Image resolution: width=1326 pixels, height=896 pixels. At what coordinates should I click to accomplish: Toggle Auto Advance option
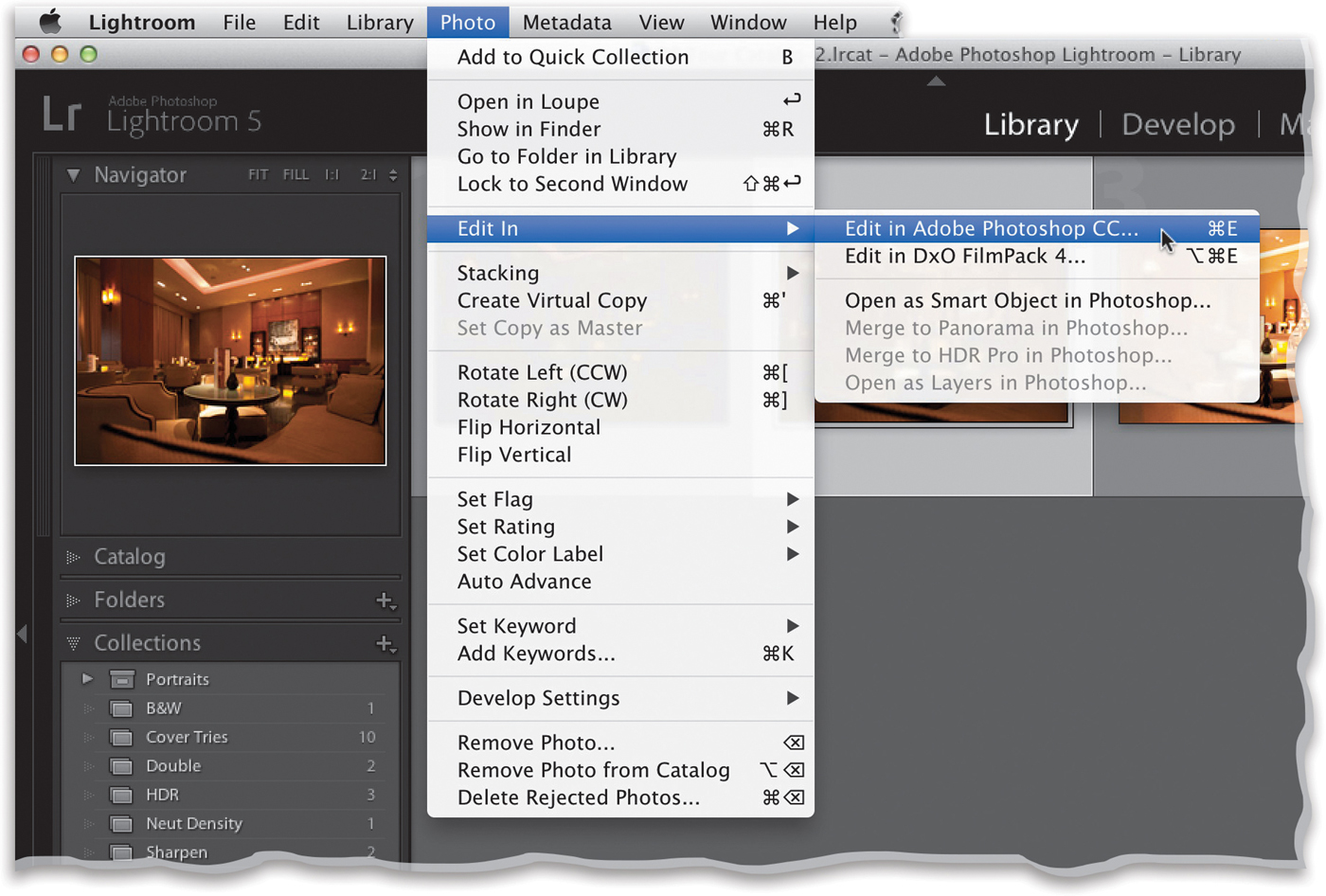click(x=620, y=582)
